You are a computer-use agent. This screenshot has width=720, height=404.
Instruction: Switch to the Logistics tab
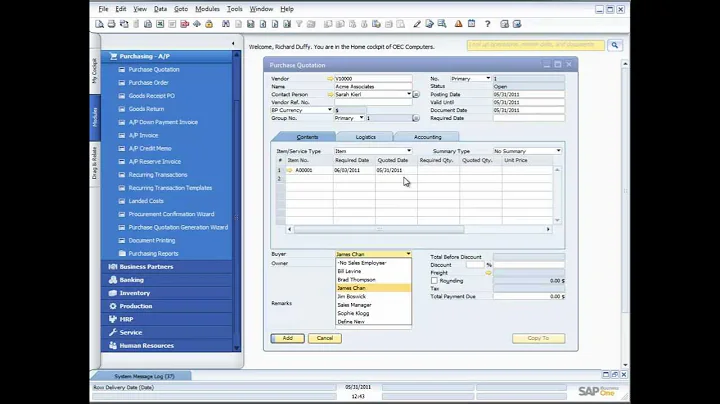point(366,137)
